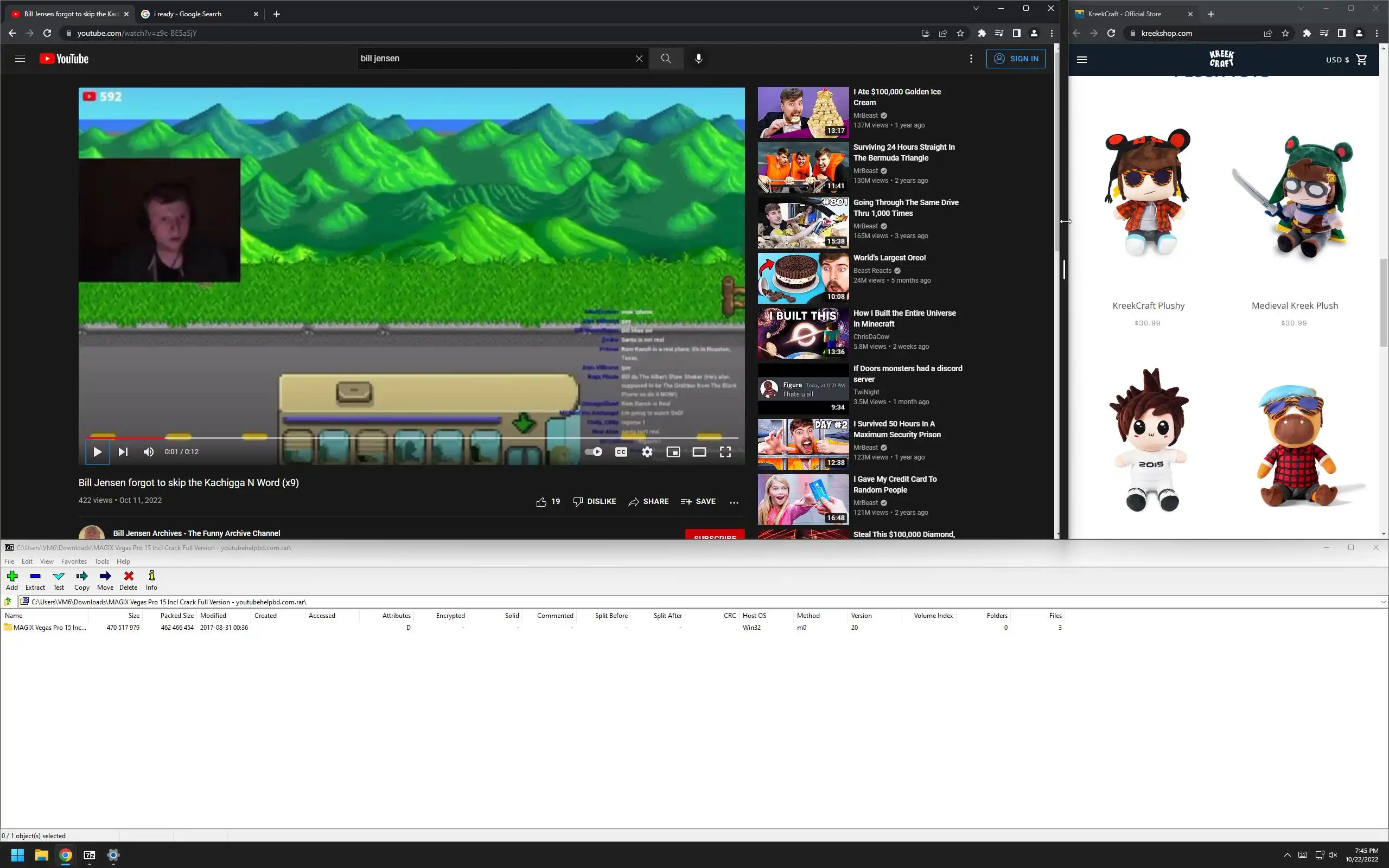
Task: Toggle the YouTube autoplay switch
Action: pyautogui.click(x=594, y=452)
